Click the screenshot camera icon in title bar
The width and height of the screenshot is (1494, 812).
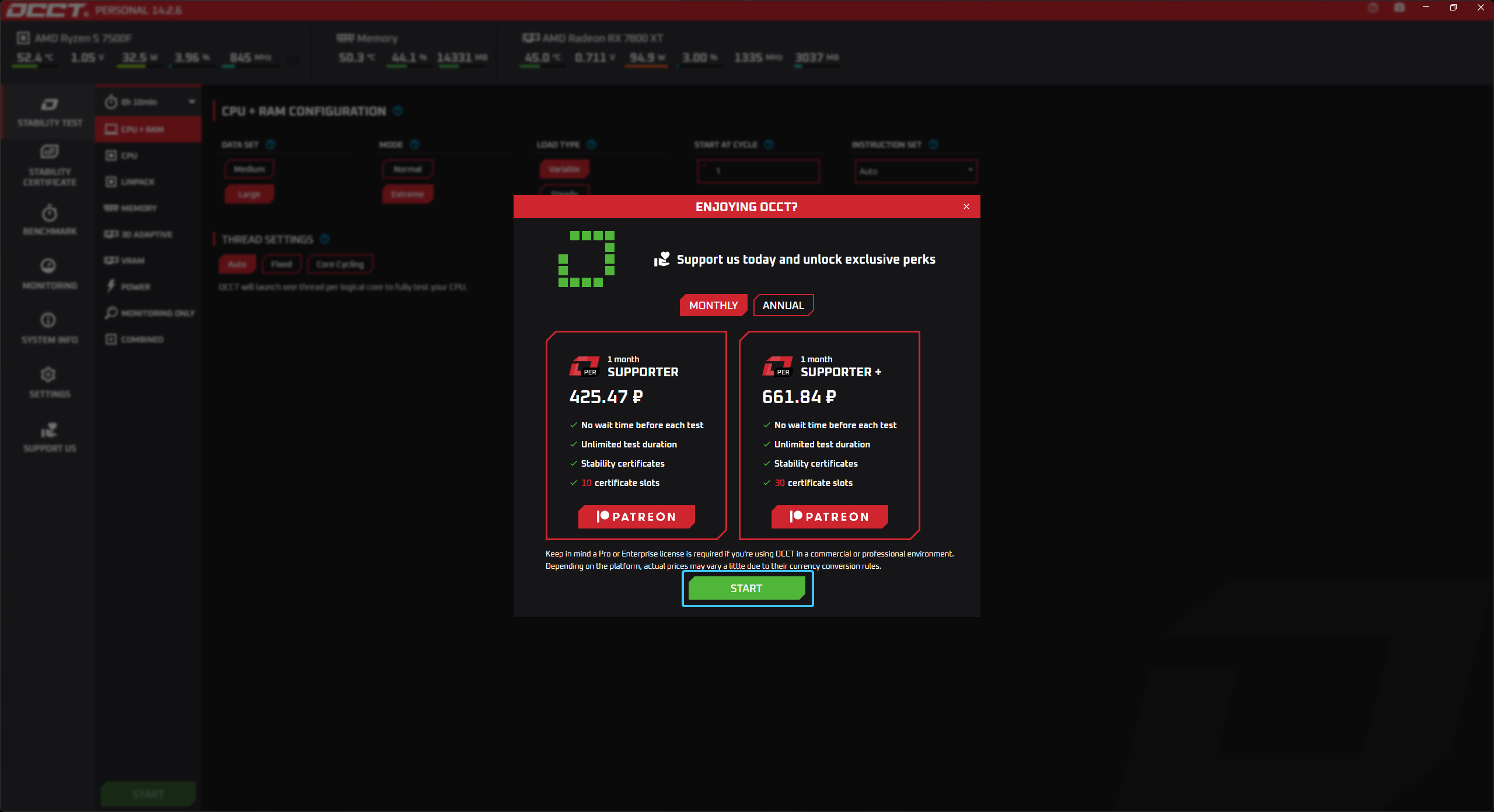(x=1399, y=8)
